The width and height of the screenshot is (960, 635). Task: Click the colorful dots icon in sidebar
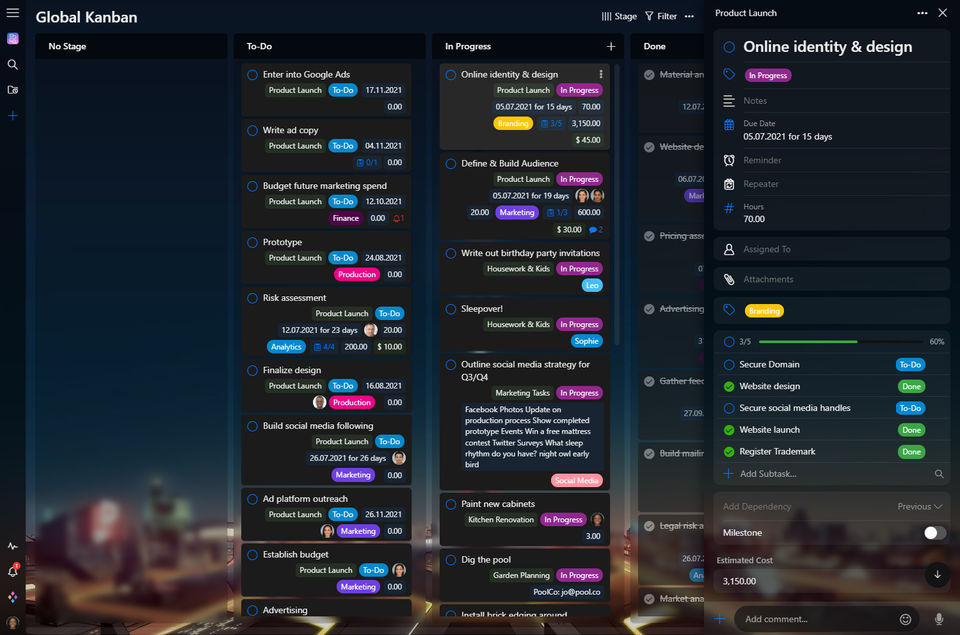click(x=12, y=597)
